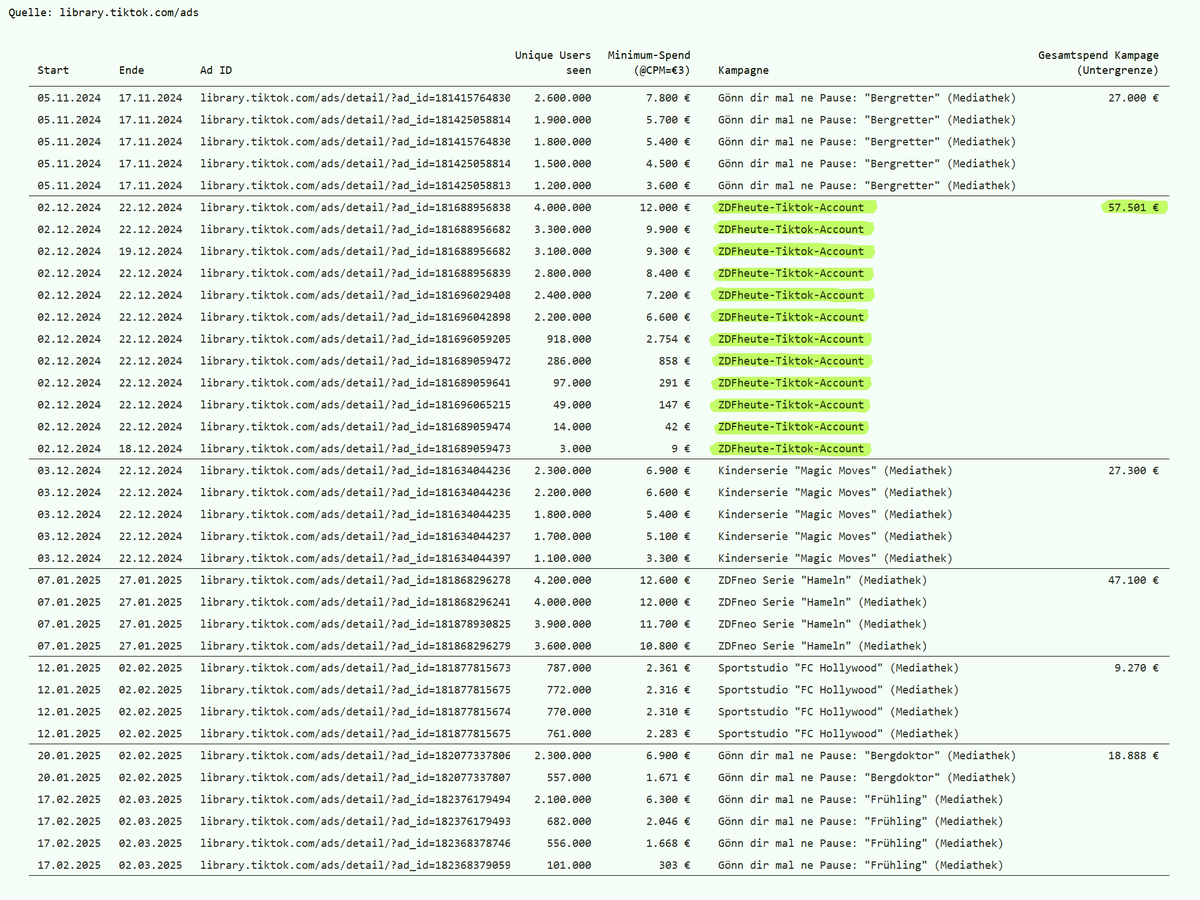
Task: Select the total spend value "27.300 €"
Action: 1134,471
